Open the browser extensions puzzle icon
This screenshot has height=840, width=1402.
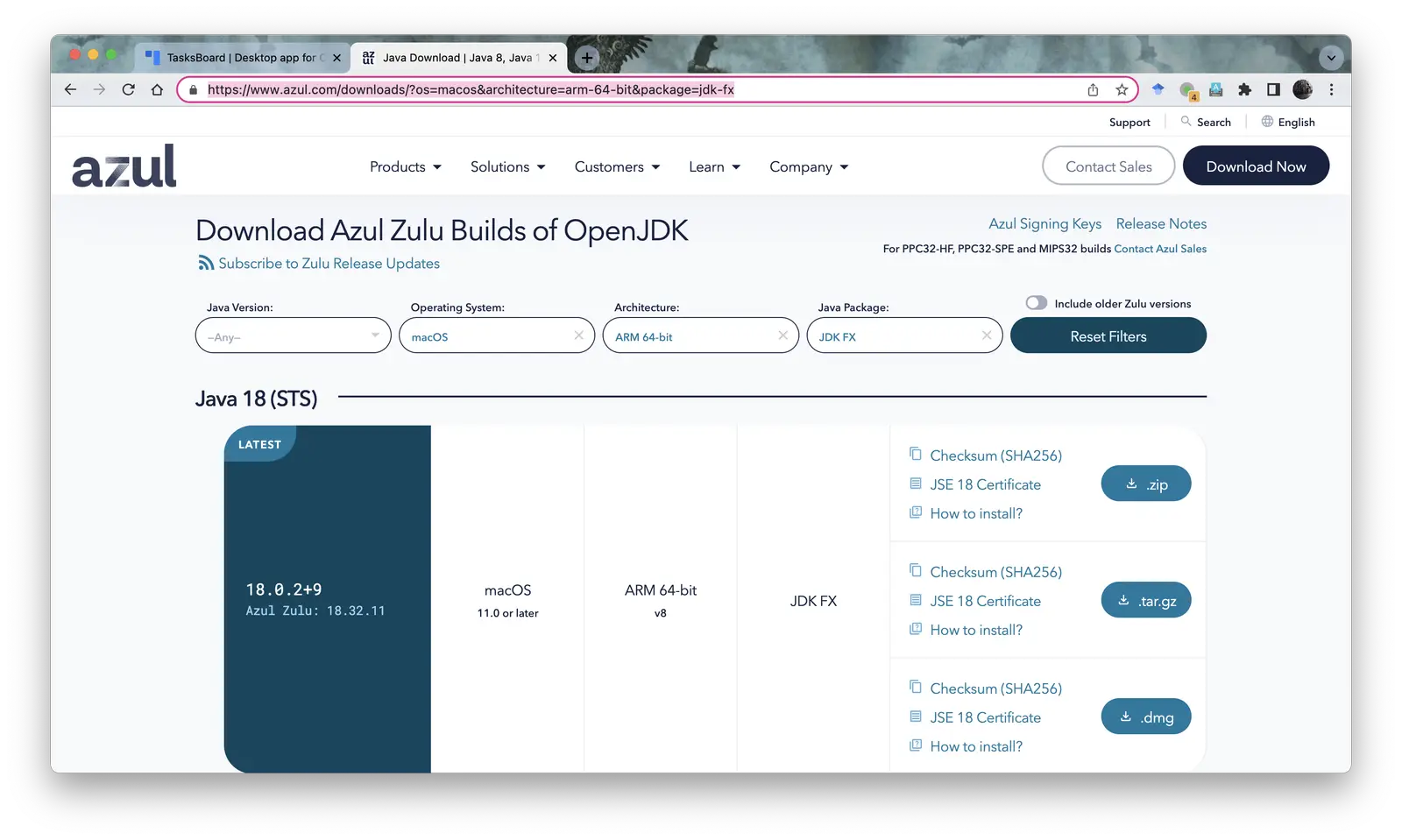coord(1244,89)
